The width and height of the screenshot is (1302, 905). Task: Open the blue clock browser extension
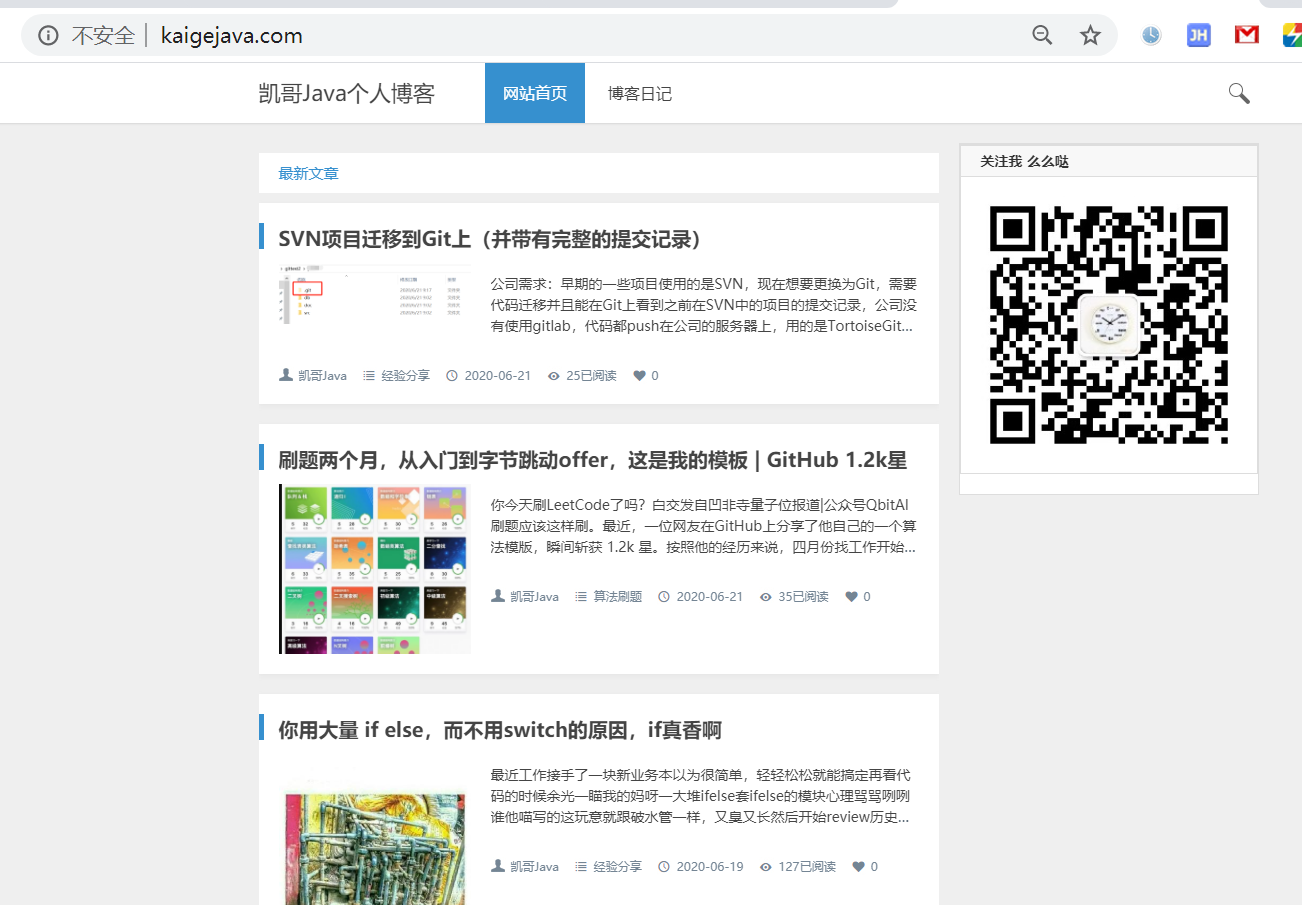coord(1152,36)
